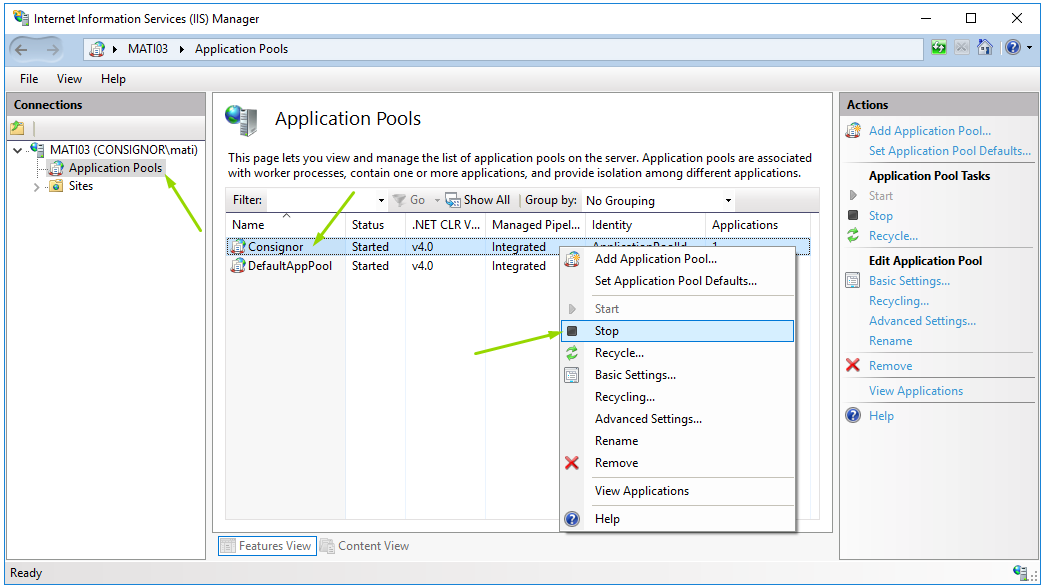Choose Stop from the context menu

click(x=678, y=331)
